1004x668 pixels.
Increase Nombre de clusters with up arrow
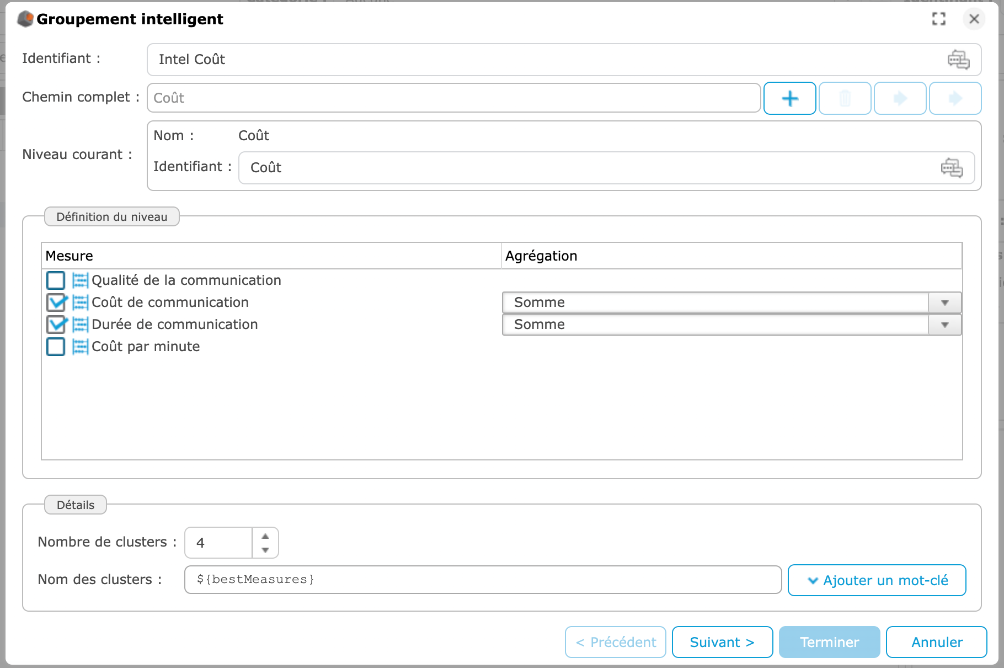(265, 535)
